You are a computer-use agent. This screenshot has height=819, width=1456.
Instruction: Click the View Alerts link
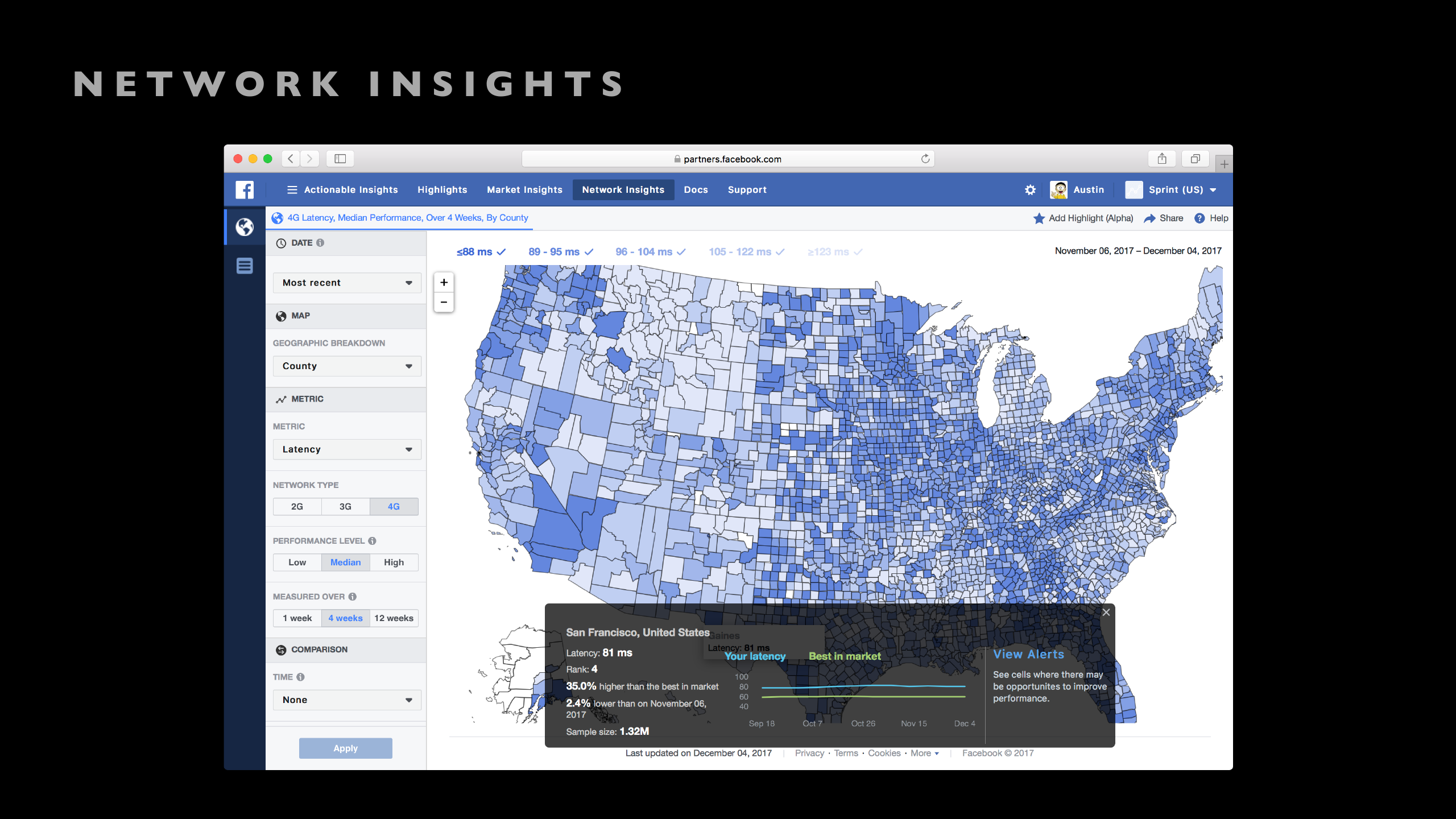[x=1028, y=655]
